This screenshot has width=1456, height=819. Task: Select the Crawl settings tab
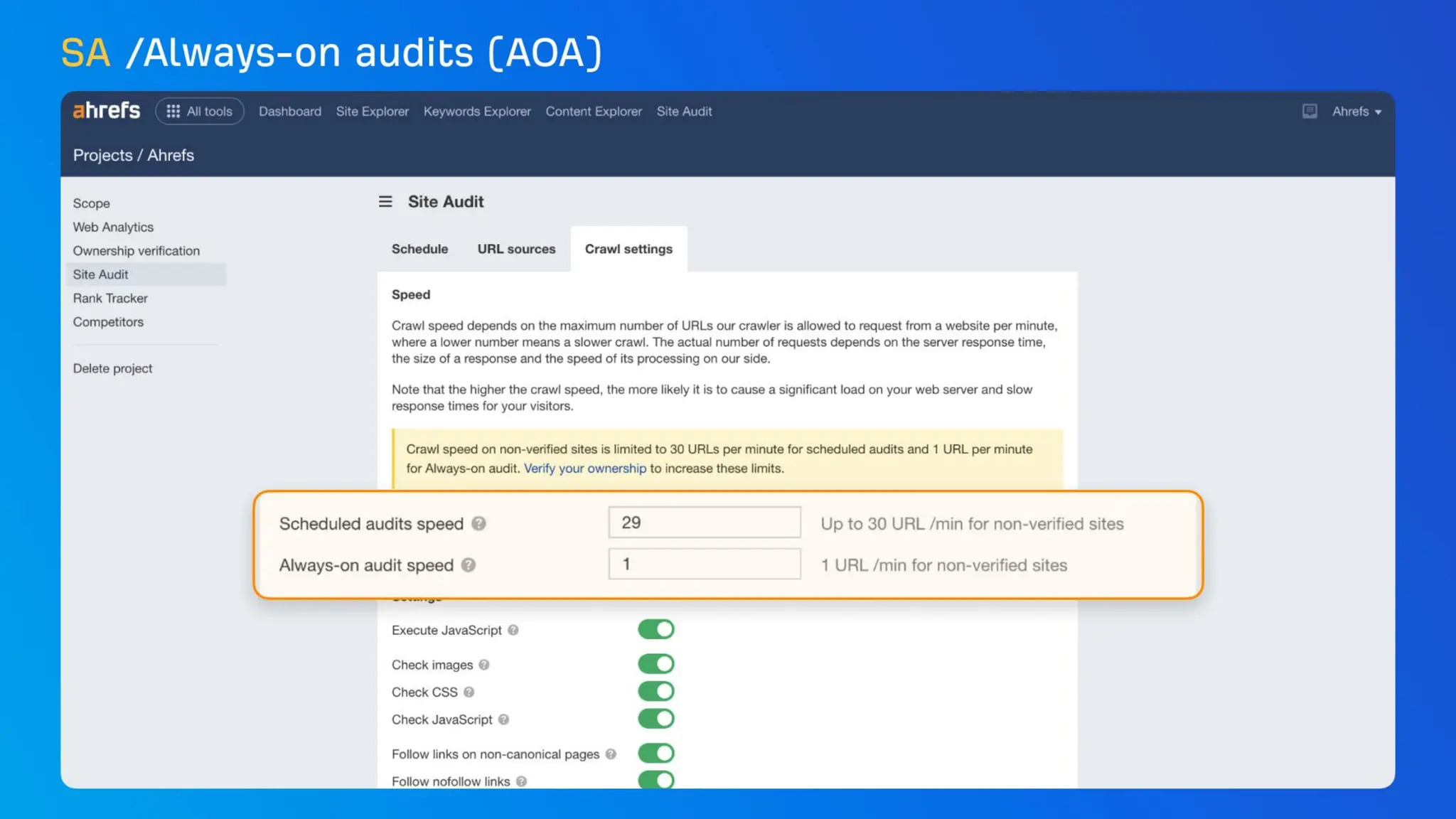pos(628,249)
